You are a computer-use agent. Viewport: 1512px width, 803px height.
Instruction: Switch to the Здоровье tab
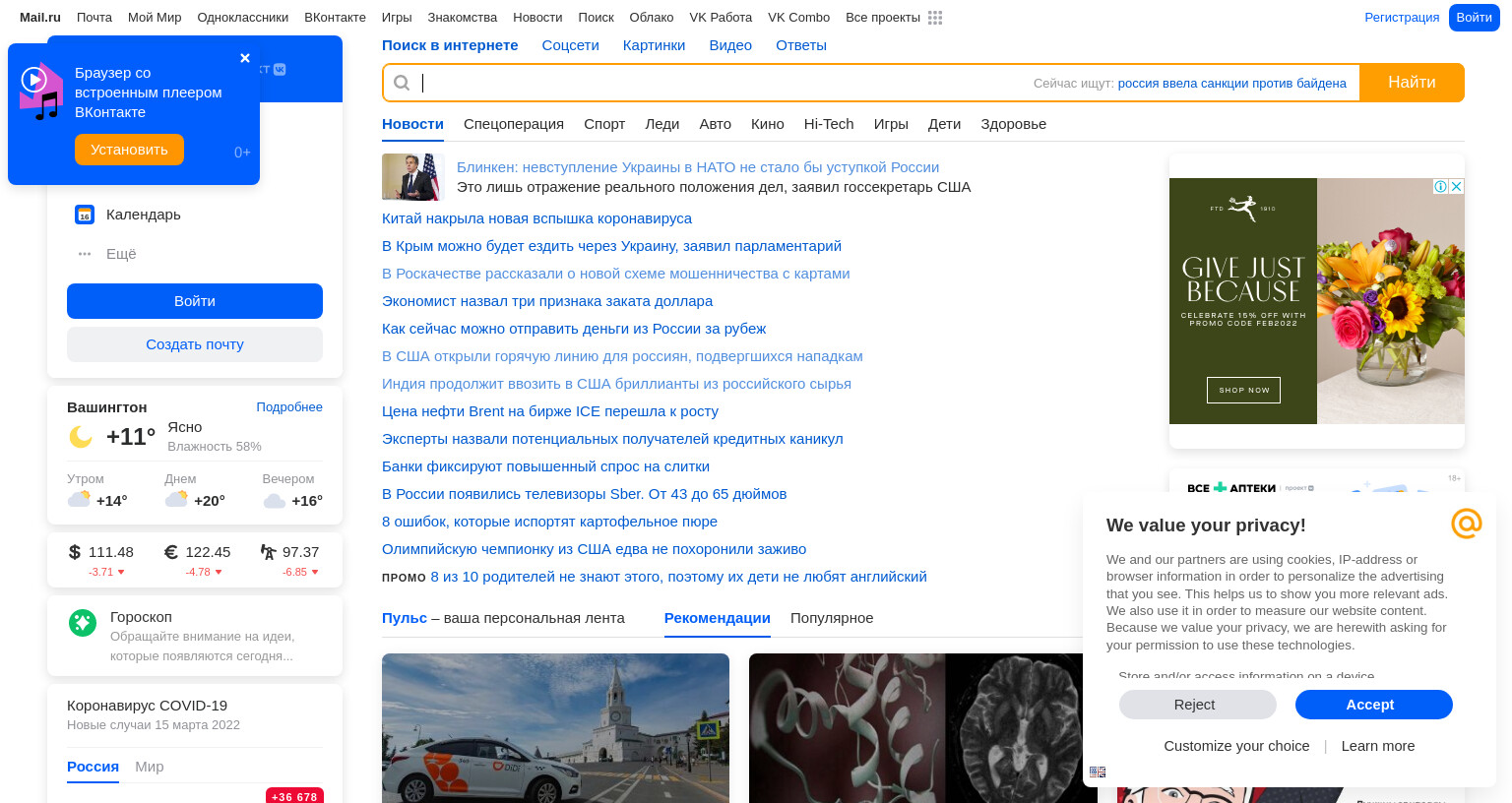click(x=1013, y=124)
